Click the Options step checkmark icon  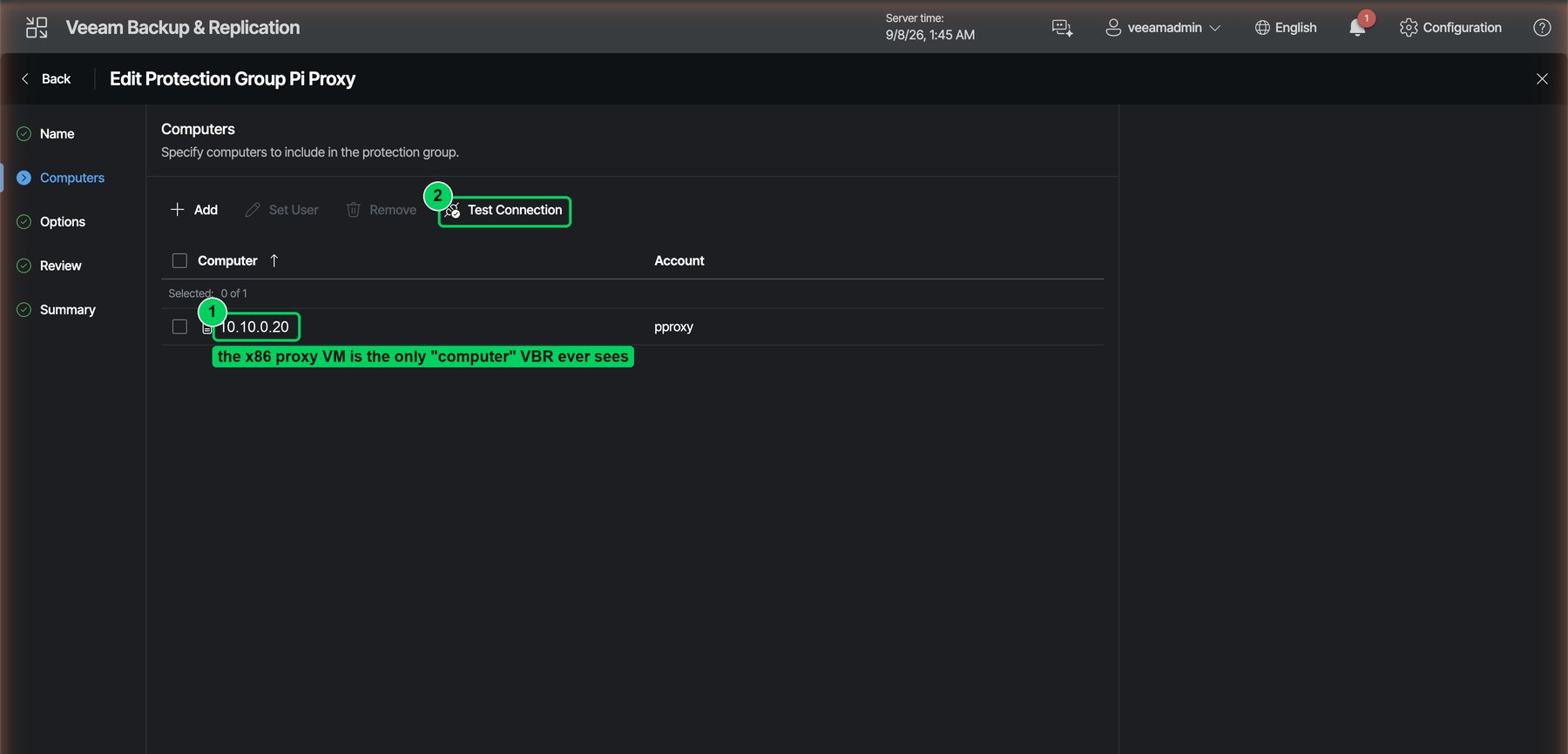pyautogui.click(x=24, y=222)
